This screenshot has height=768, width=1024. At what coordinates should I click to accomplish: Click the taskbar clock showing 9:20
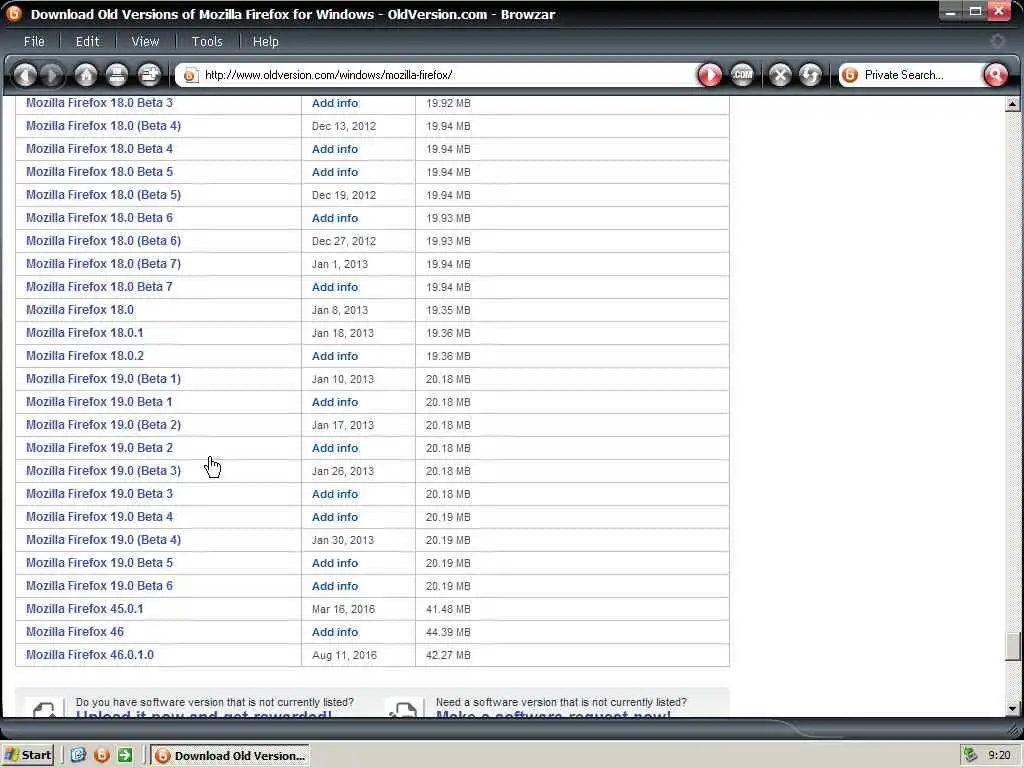click(x=999, y=755)
